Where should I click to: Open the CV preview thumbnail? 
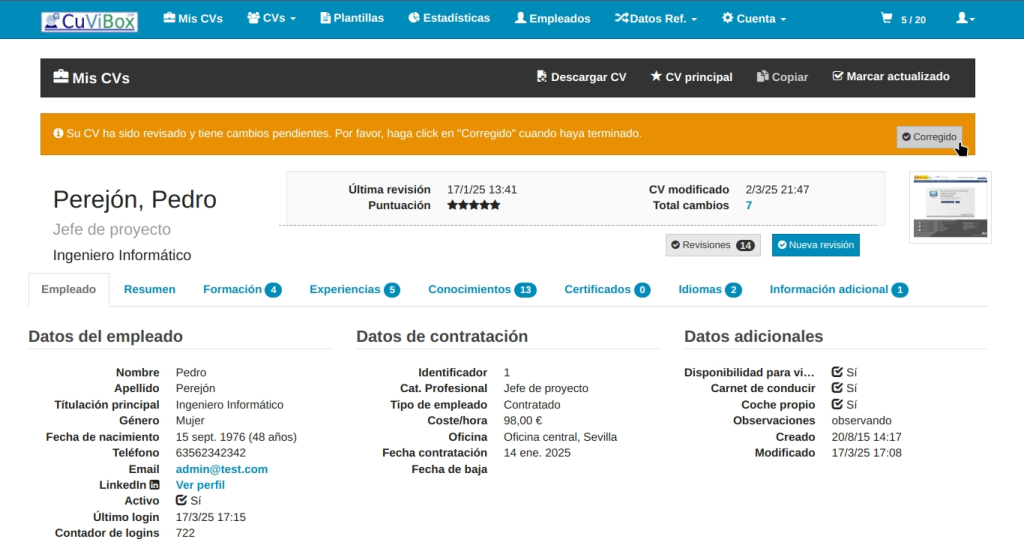click(949, 207)
